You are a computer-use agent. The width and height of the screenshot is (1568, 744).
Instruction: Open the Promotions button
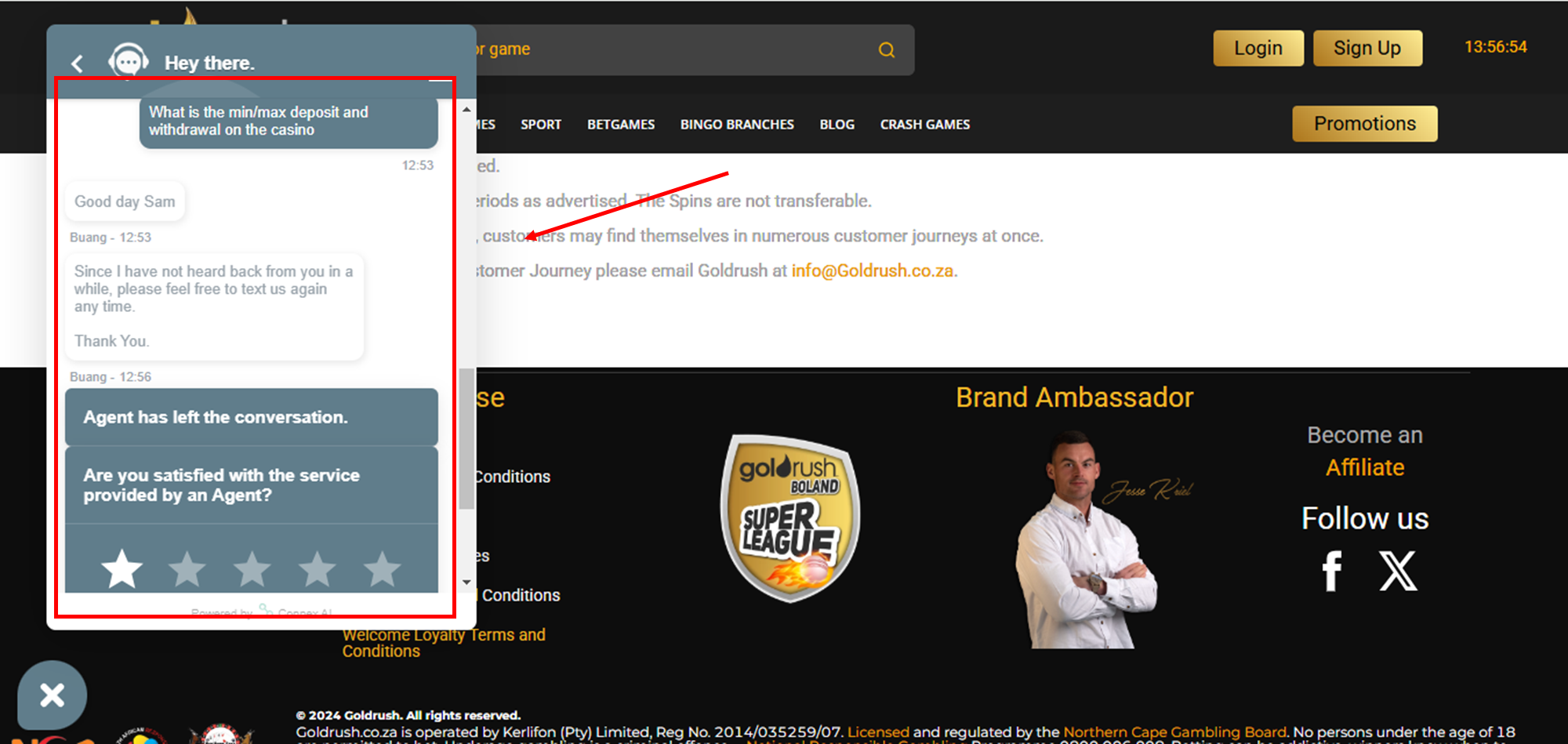pyautogui.click(x=1364, y=124)
